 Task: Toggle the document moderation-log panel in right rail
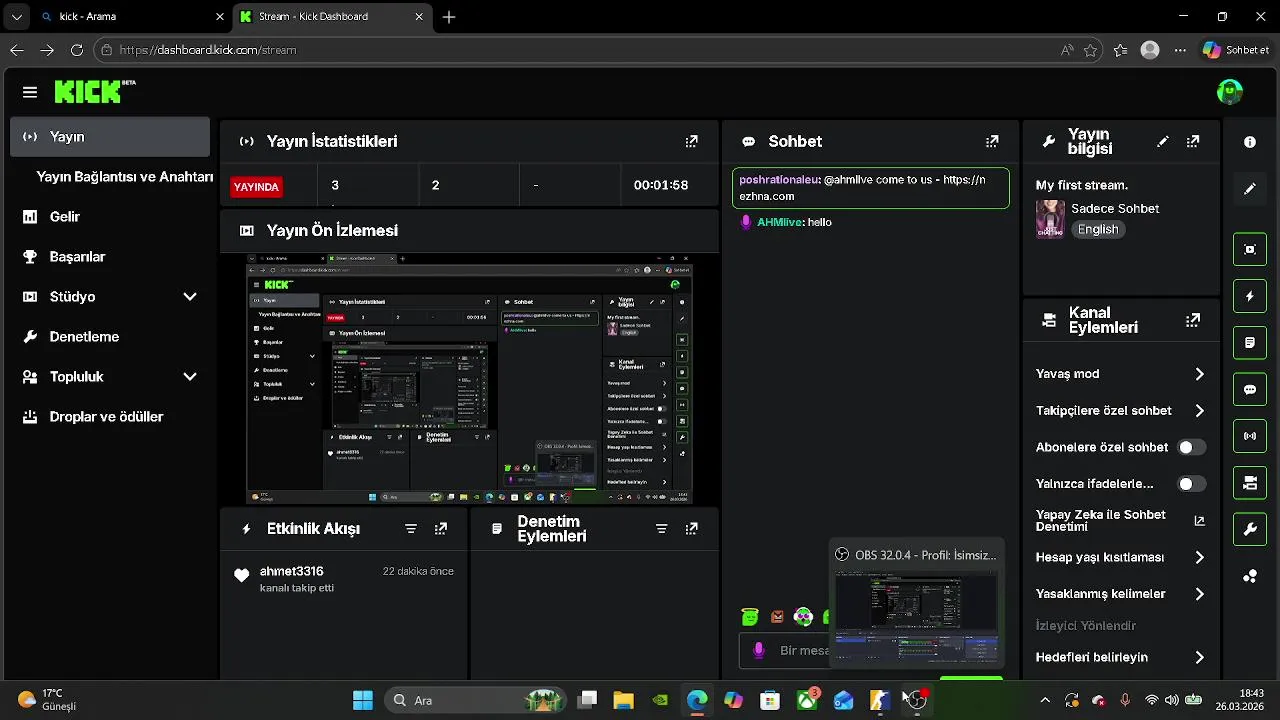click(x=1250, y=343)
